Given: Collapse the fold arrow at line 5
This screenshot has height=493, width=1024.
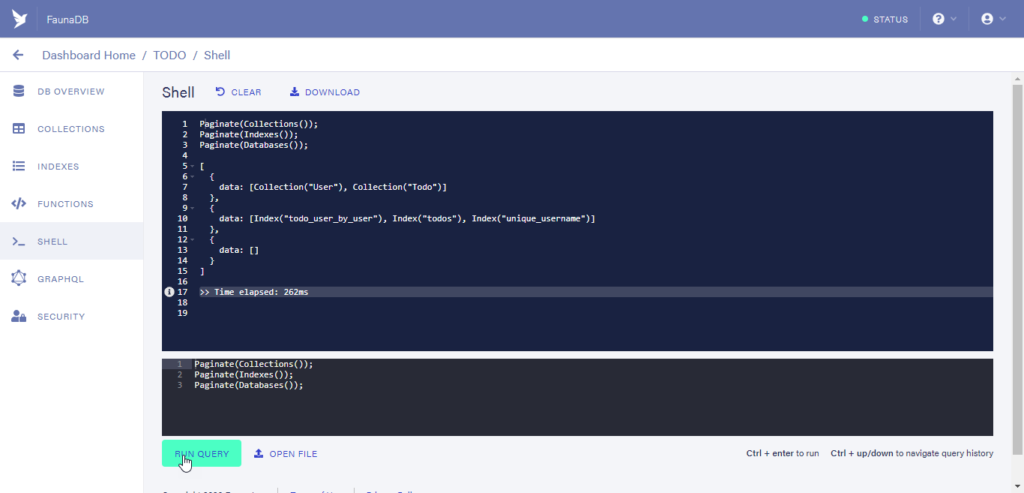Looking at the screenshot, I should coord(193,167).
